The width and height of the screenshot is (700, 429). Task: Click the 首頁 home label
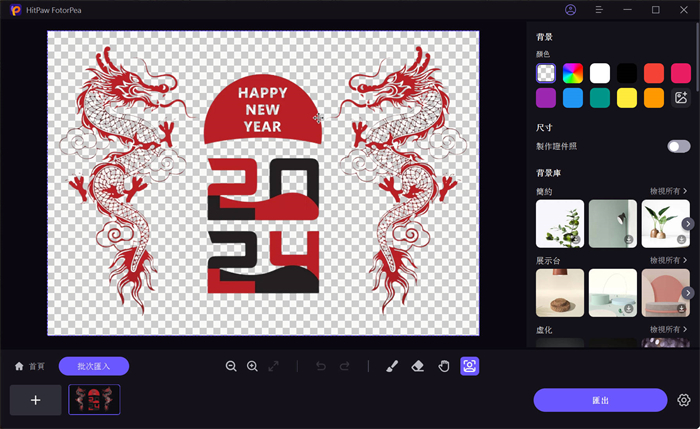coord(37,367)
